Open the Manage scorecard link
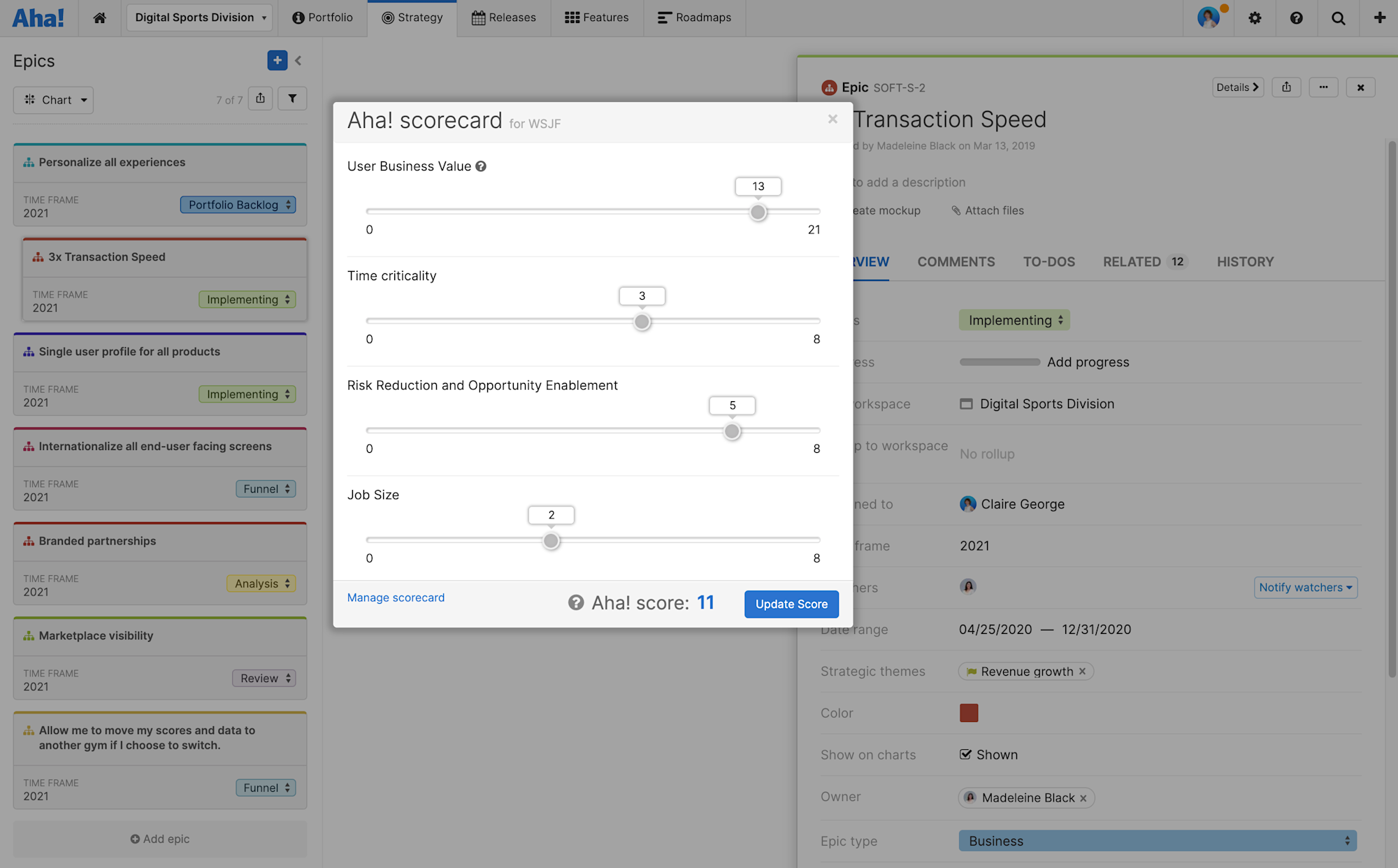The height and width of the screenshot is (868, 1398). click(396, 598)
